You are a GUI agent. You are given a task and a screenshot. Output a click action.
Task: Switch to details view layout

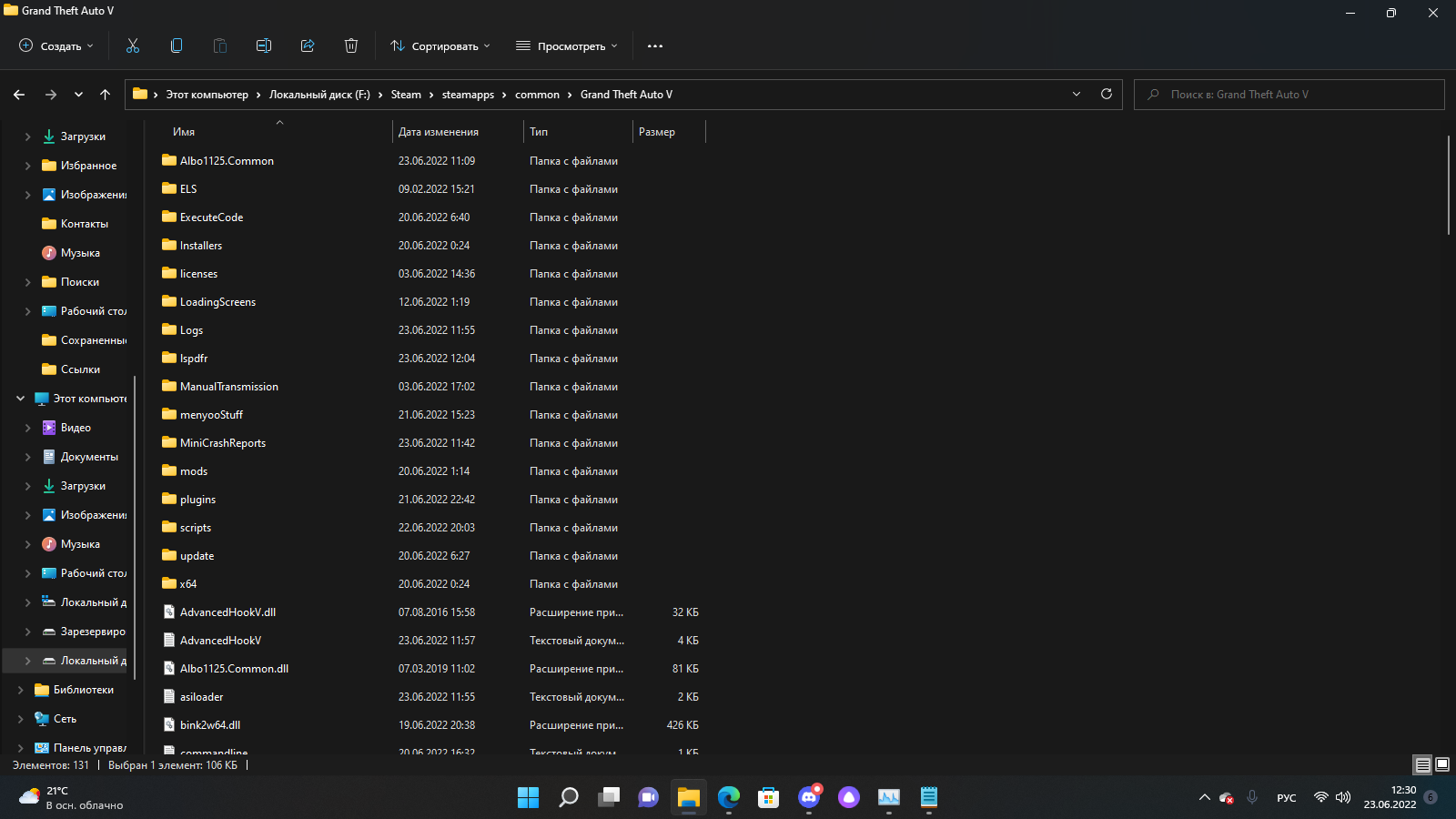pyautogui.click(x=1422, y=765)
